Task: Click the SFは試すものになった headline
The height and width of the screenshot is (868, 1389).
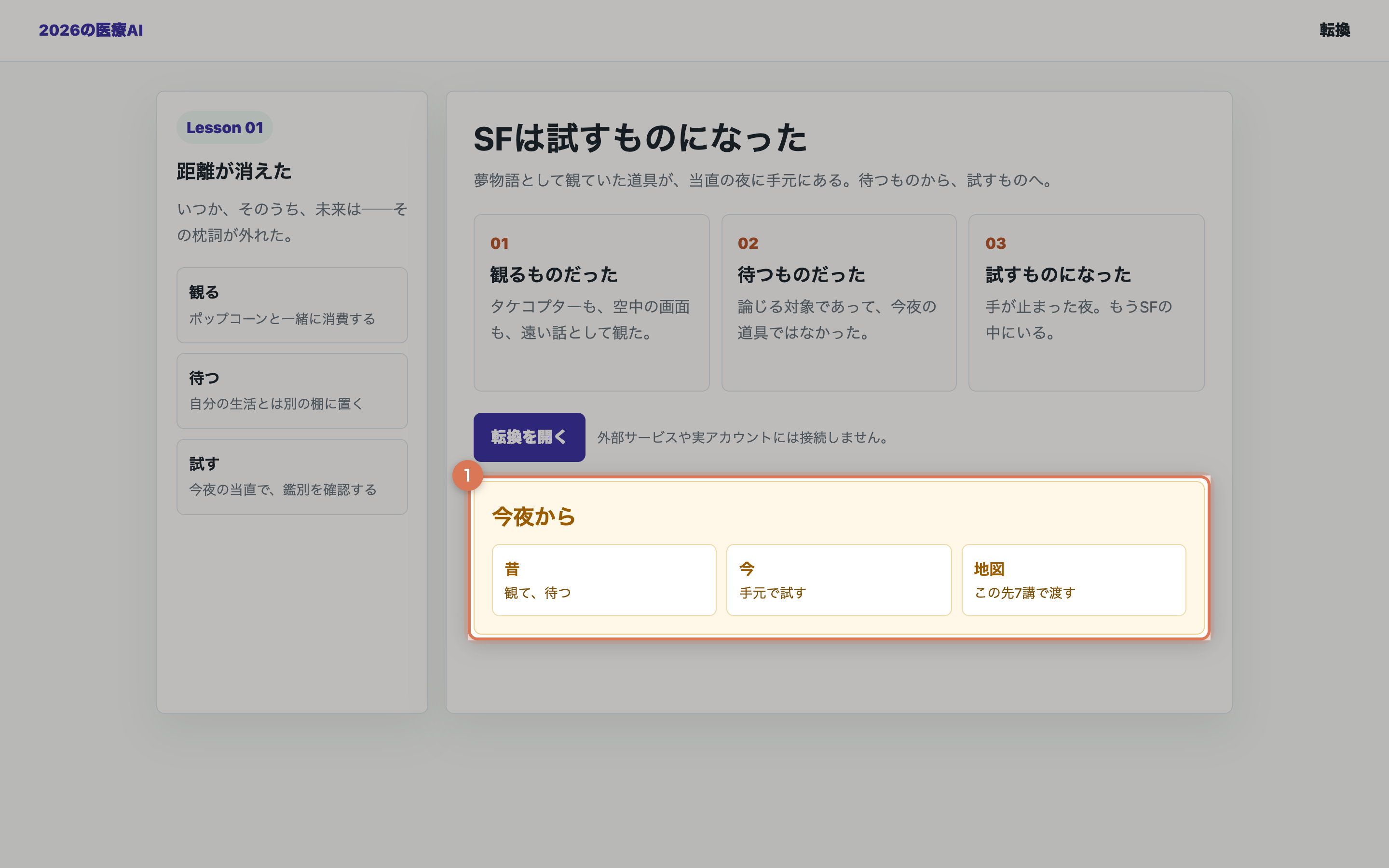Action: (640, 138)
